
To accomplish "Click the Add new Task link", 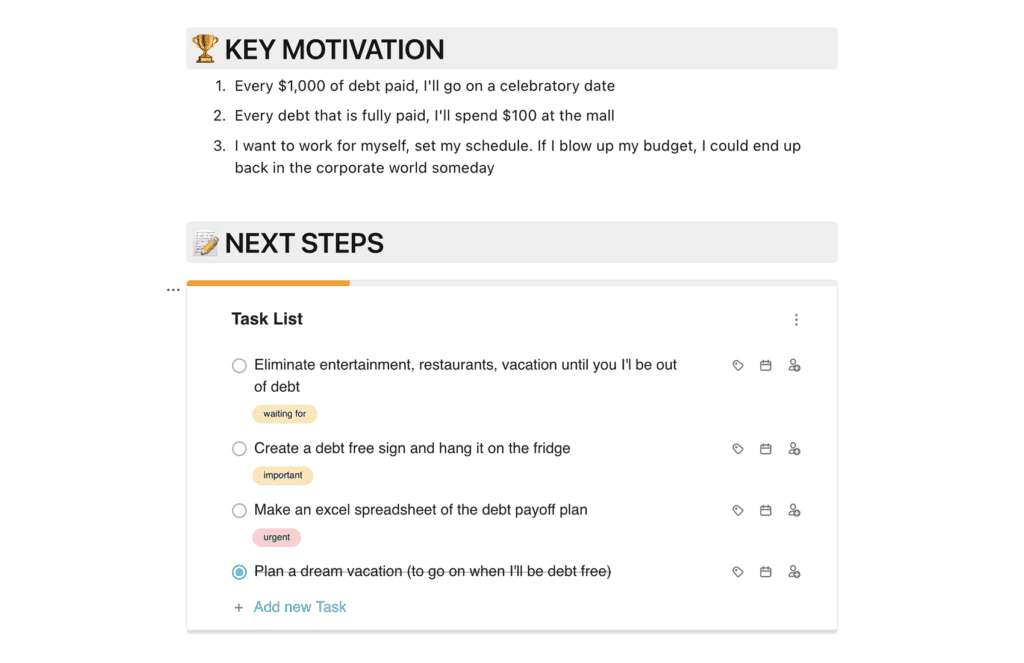I will (x=300, y=607).
